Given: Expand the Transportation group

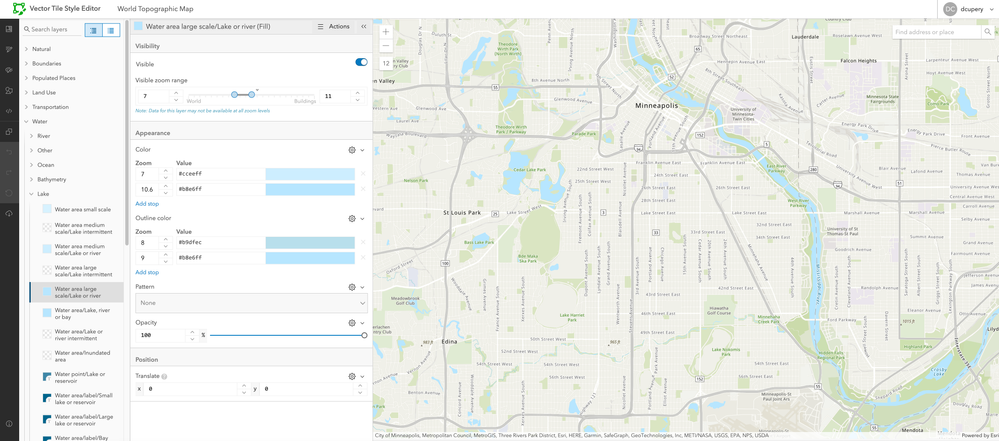Looking at the screenshot, I should [x=26, y=107].
